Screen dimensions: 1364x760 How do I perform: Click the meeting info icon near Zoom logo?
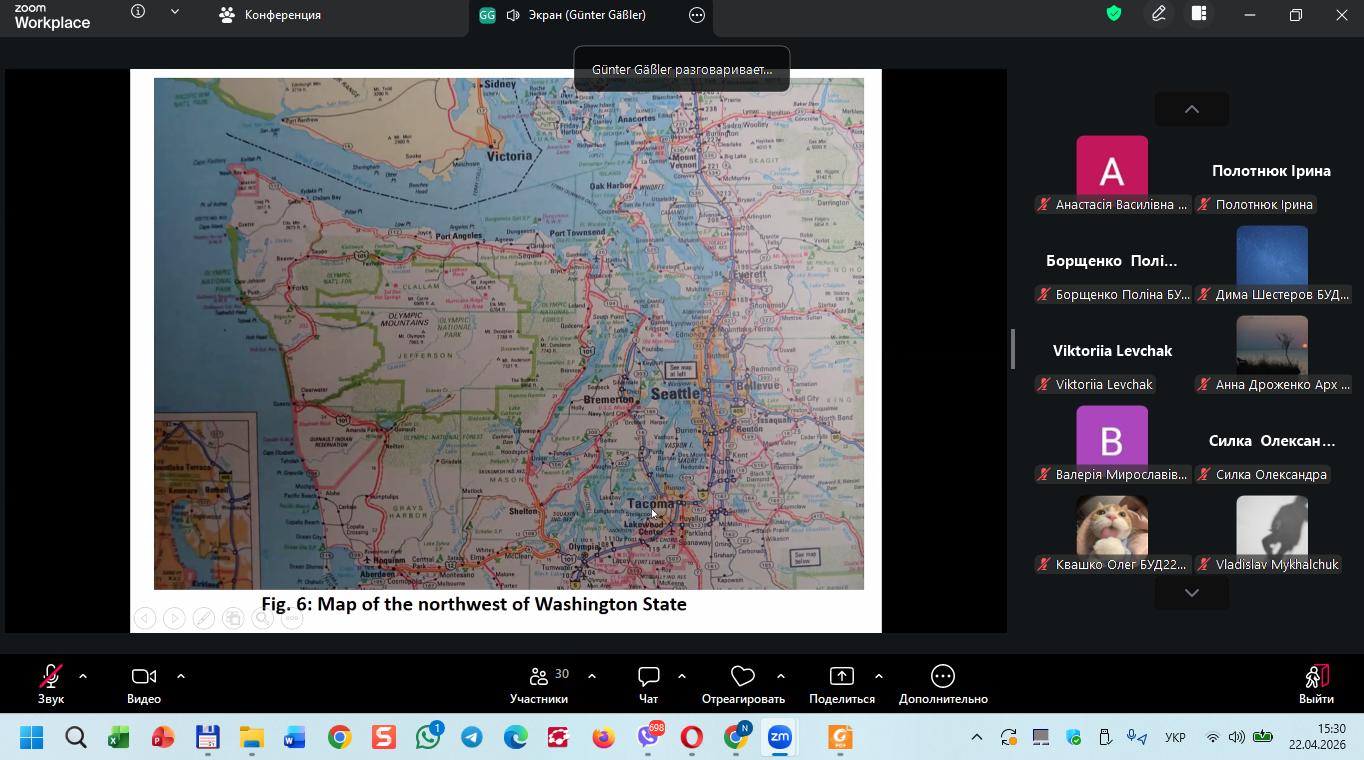coord(138,12)
